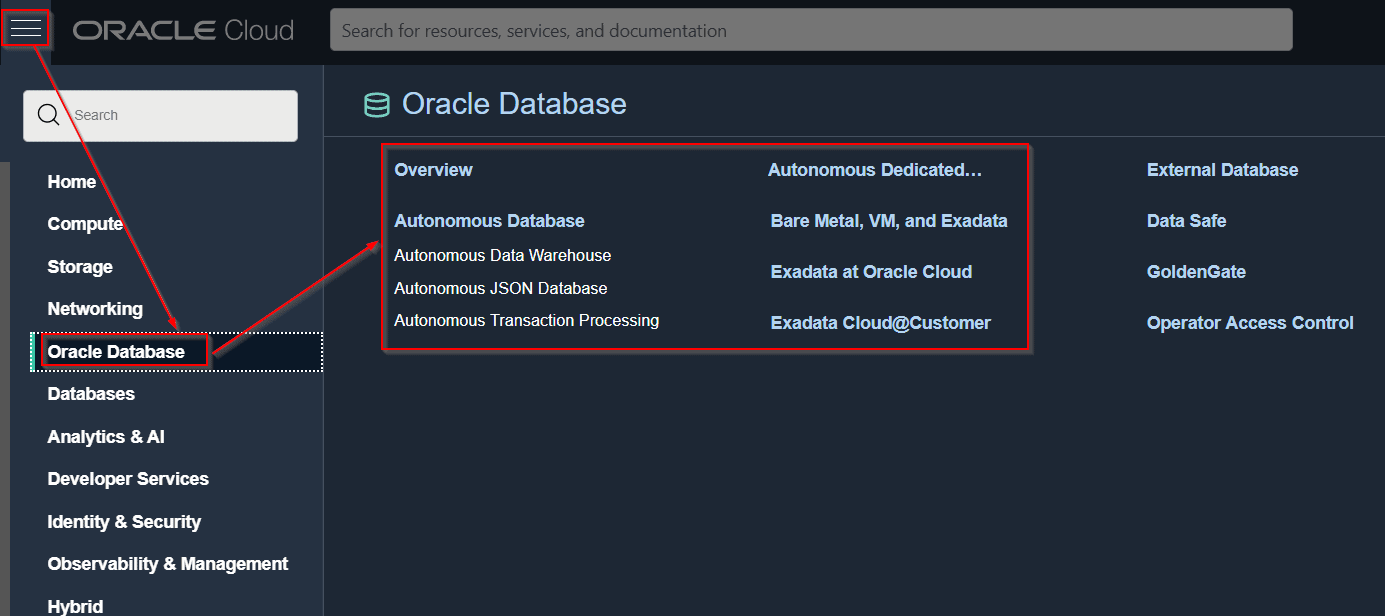The height and width of the screenshot is (616, 1385).
Task: Focus the top resources search bar
Action: click(810, 30)
